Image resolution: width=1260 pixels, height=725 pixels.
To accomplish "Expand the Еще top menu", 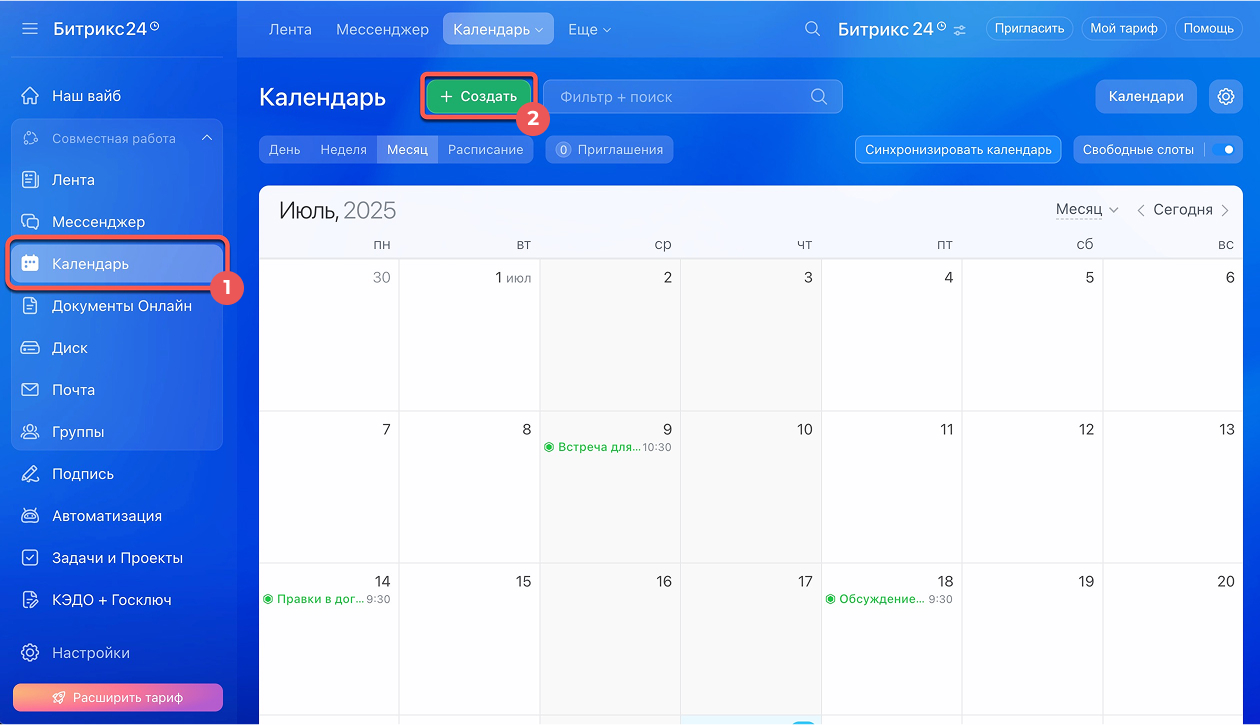I will (x=589, y=29).
